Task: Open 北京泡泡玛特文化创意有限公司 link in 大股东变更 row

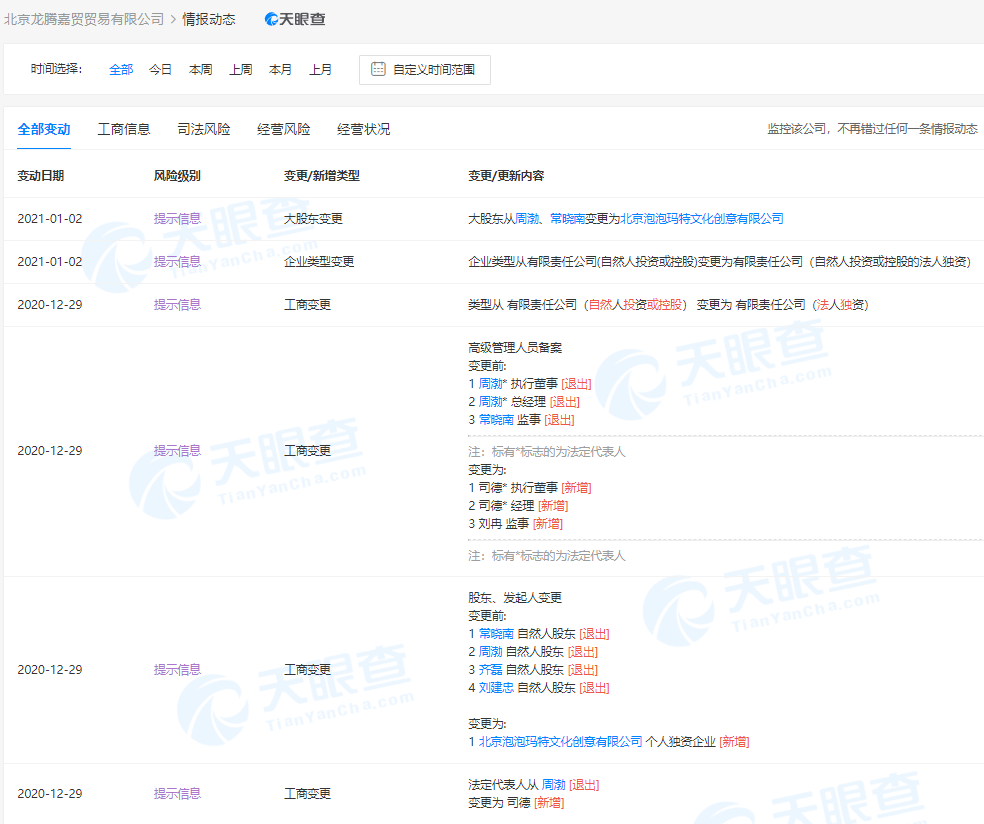Action: (x=702, y=218)
